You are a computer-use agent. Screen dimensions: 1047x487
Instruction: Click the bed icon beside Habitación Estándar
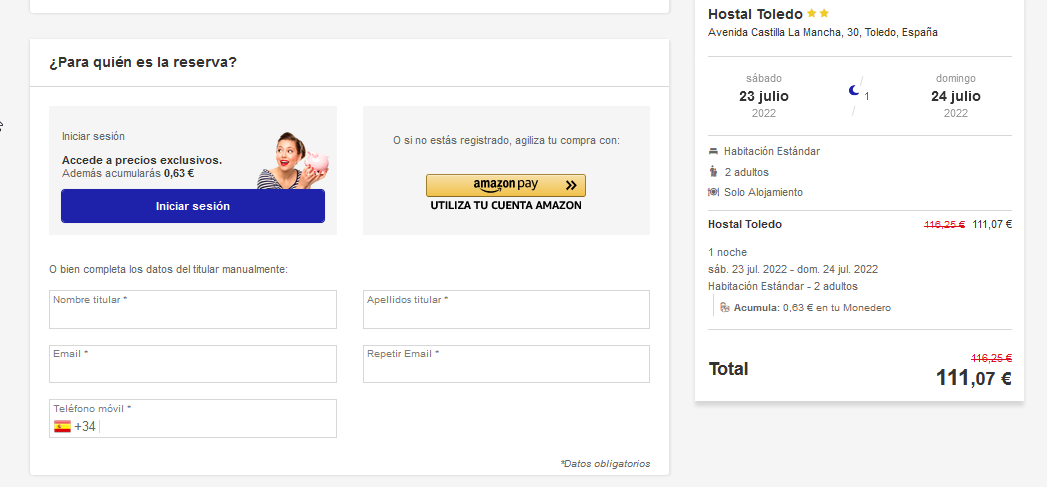713,151
